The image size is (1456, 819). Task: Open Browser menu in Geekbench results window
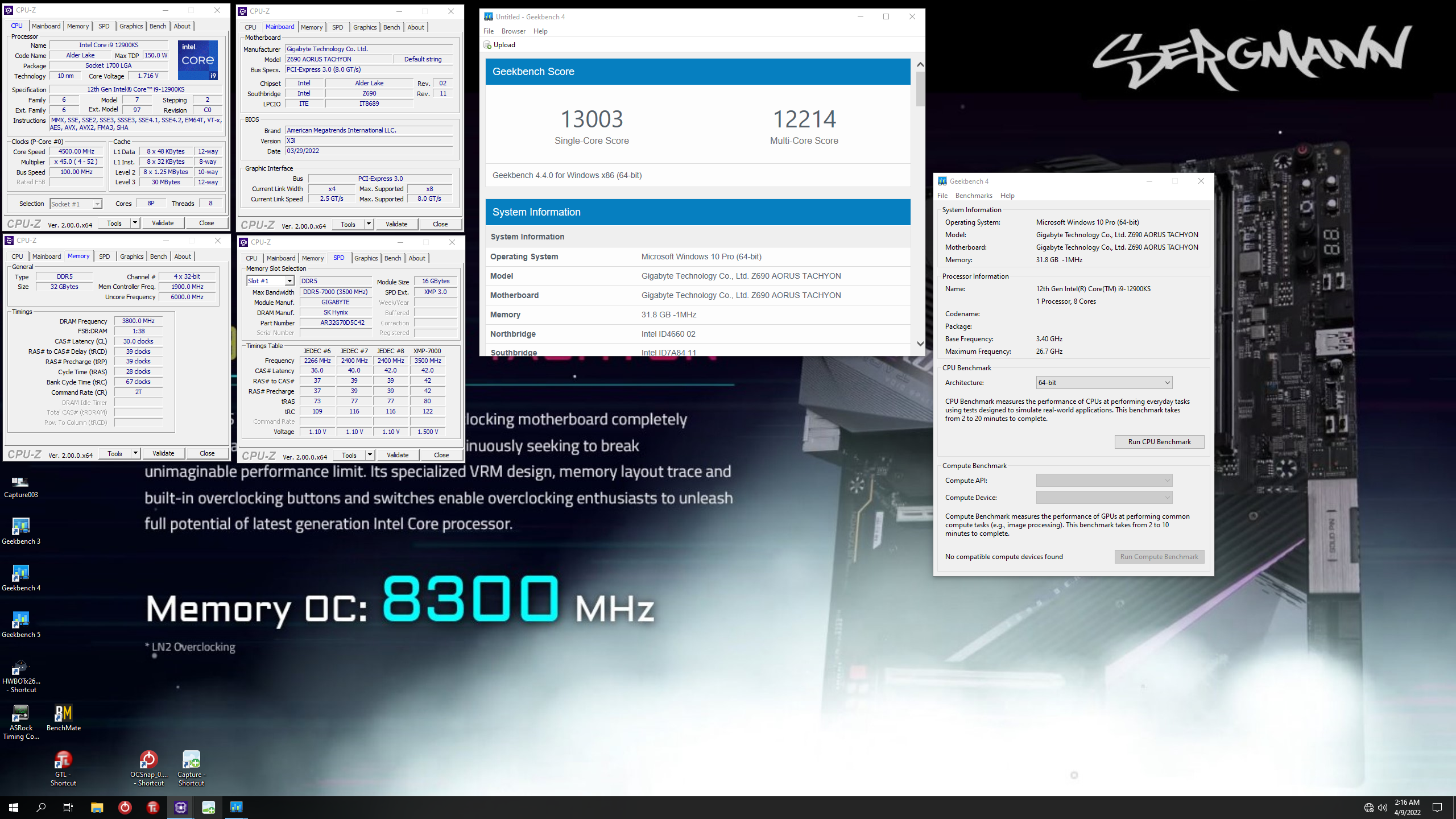[513, 31]
